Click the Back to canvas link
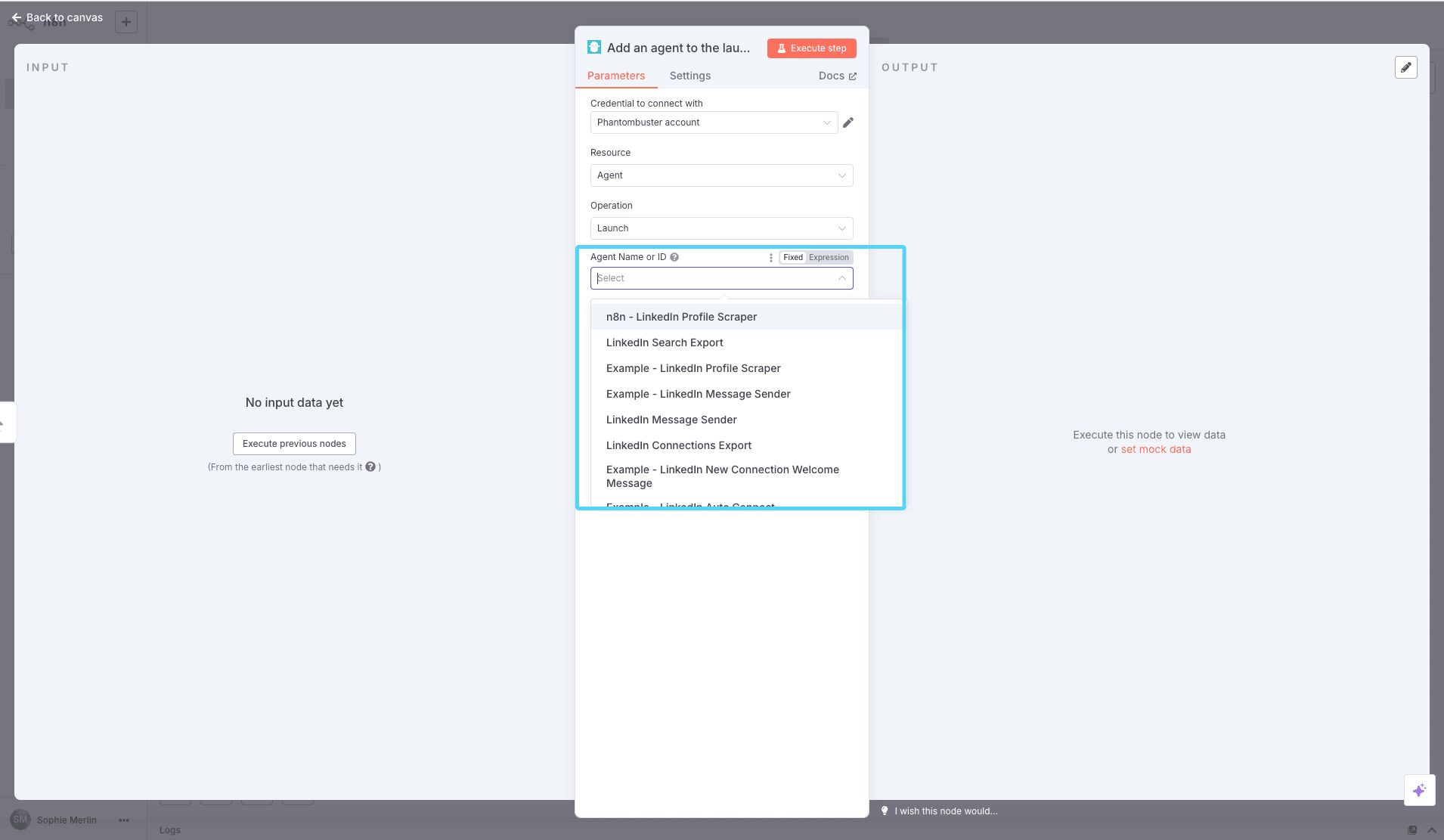Image resolution: width=1444 pixels, height=840 pixels. pyautogui.click(x=57, y=17)
